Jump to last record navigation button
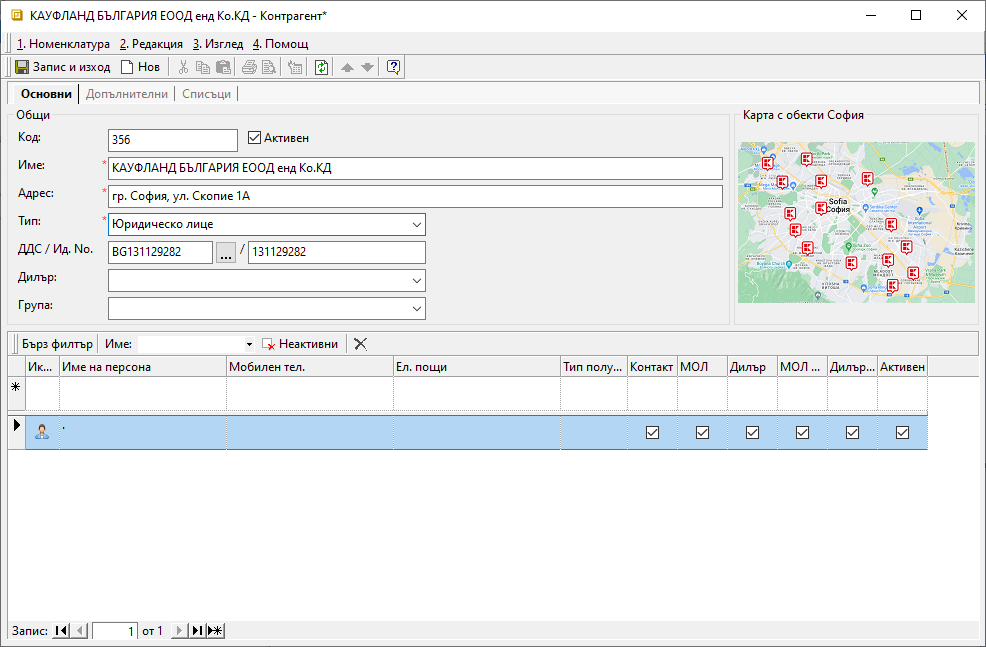The image size is (986, 647). pyautogui.click(x=197, y=631)
